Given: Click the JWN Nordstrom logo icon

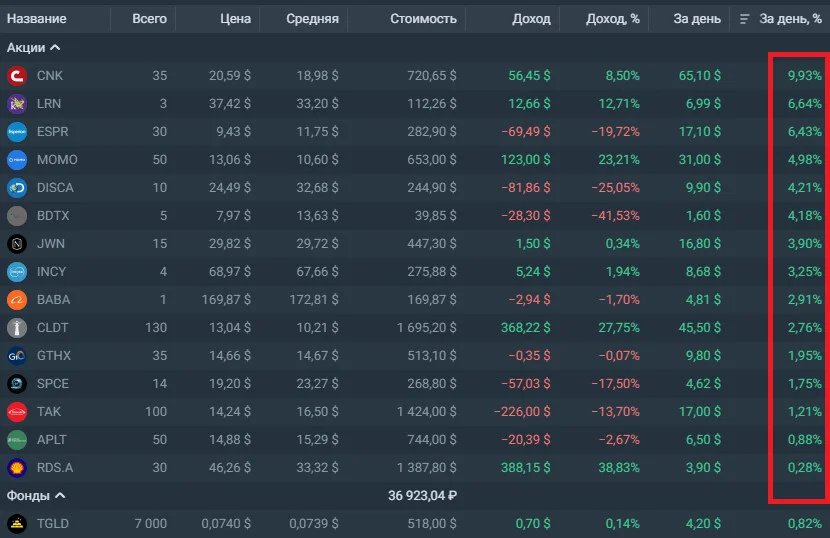Looking at the screenshot, I should click(x=17, y=244).
